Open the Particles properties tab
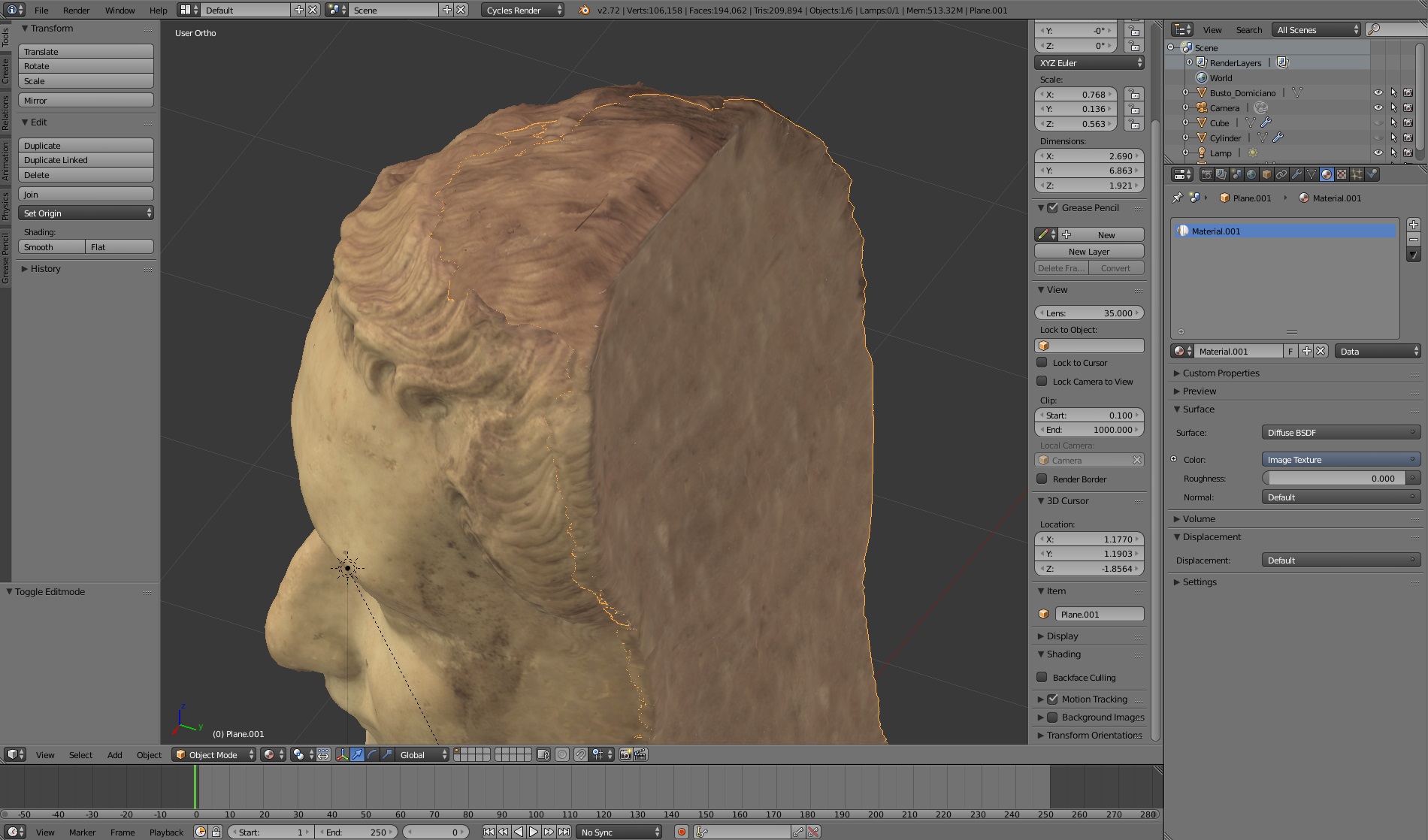This screenshot has width=1428, height=840. pos(1357,174)
